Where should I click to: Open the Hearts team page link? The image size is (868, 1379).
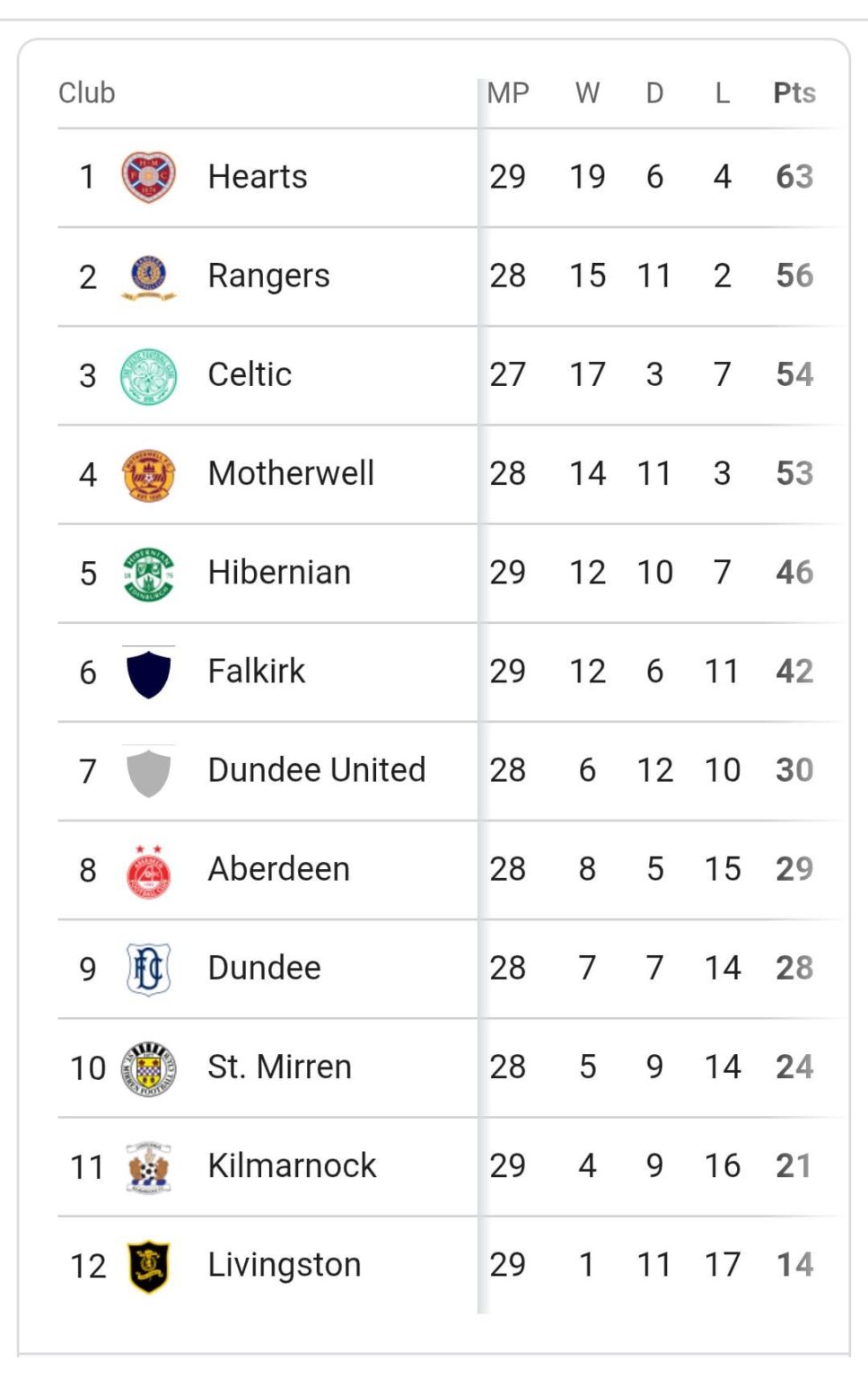(x=258, y=176)
